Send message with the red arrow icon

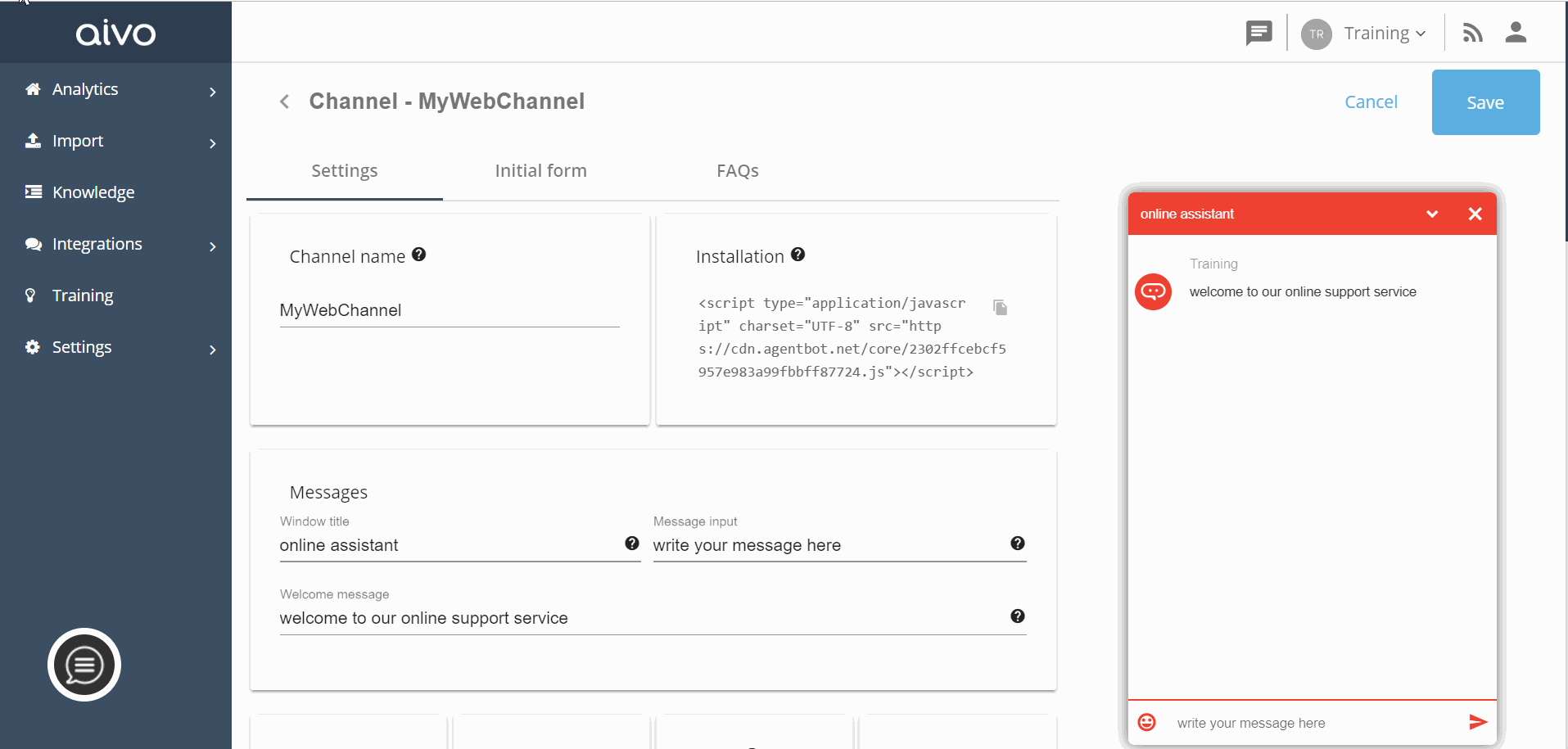pos(1478,722)
